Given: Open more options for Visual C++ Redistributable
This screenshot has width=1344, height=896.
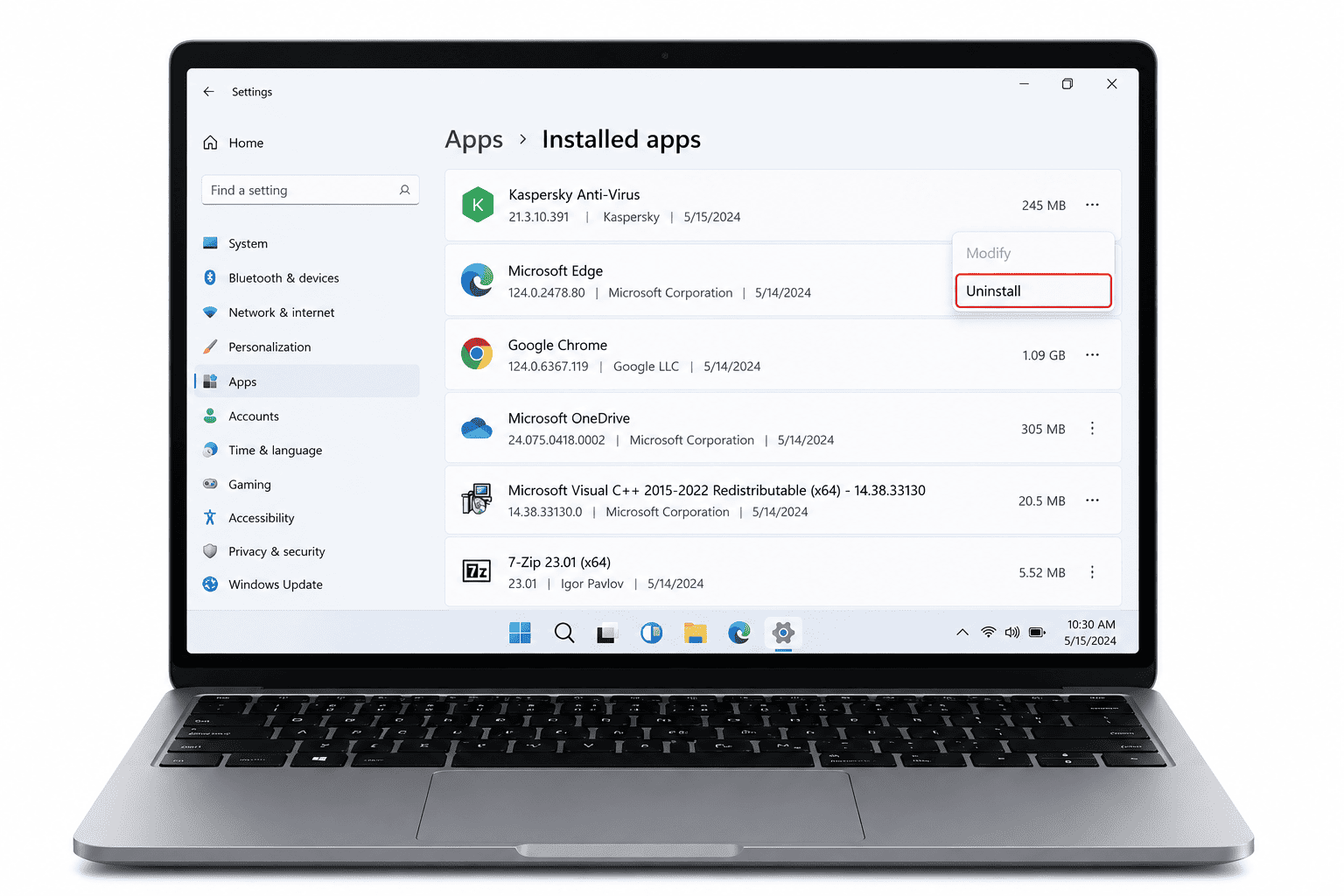Looking at the screenshot, I should coord(1092,500).
